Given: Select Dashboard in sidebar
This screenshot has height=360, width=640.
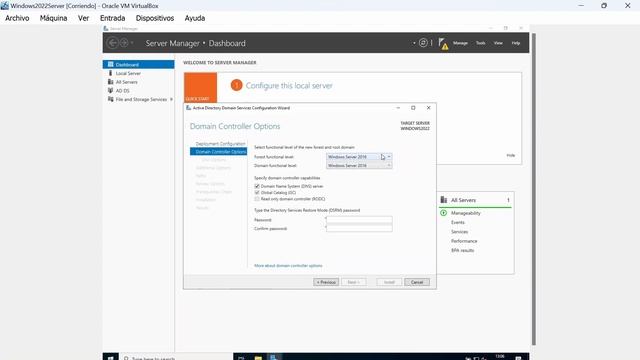Looking at the screenshot, I should [x=138, y=64].
